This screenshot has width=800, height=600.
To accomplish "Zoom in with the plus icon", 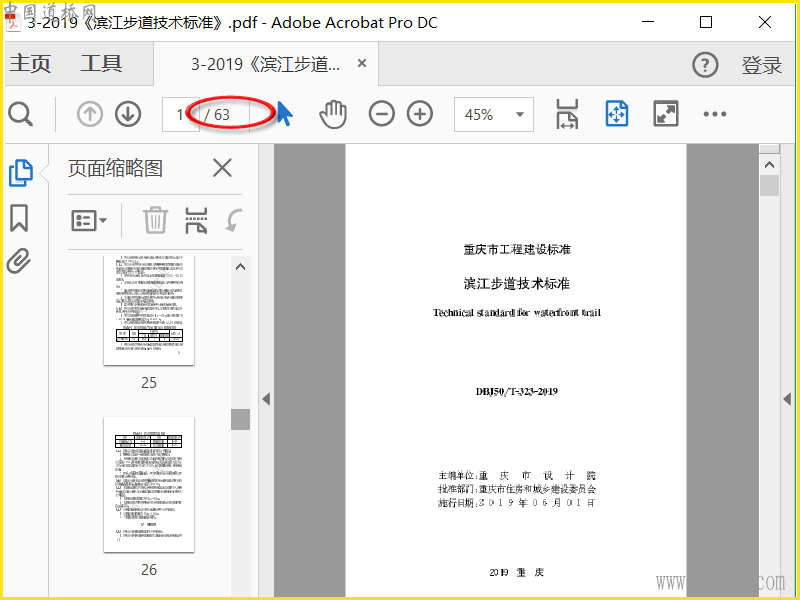I will click(420, 114).
